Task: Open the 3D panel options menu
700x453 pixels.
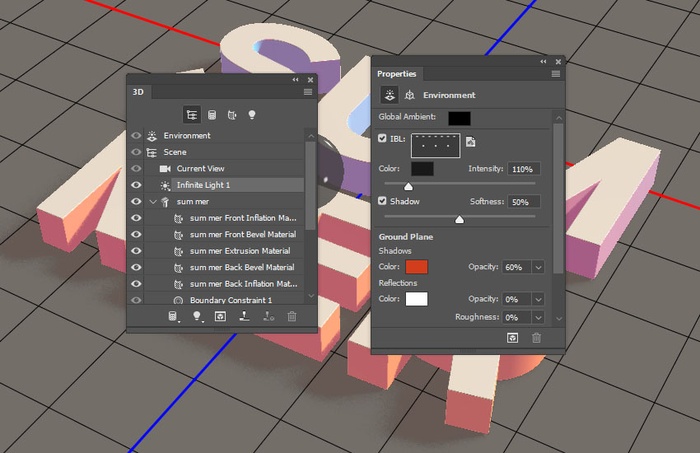Action: 308,91
